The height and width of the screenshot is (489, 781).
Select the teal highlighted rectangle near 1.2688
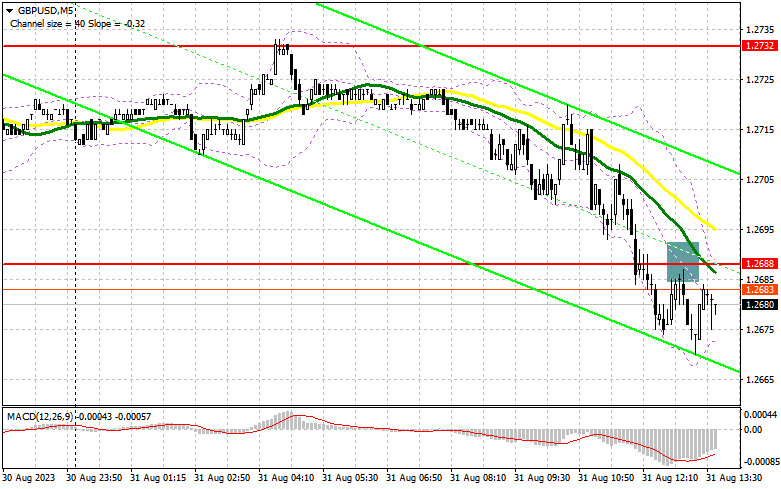point(683,262)
